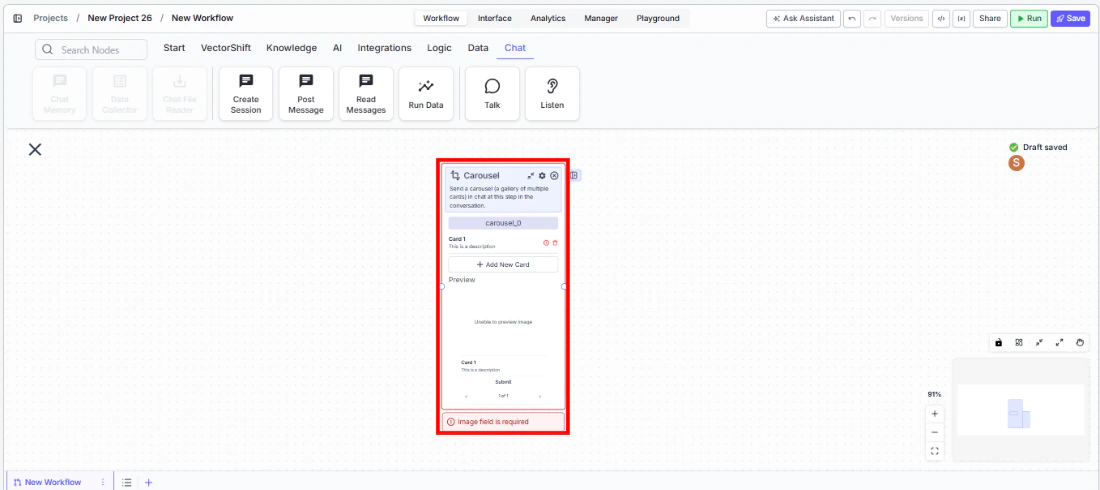Click the Carousel node left input handle
The image size is (1100, 490).
click(442, 286)
